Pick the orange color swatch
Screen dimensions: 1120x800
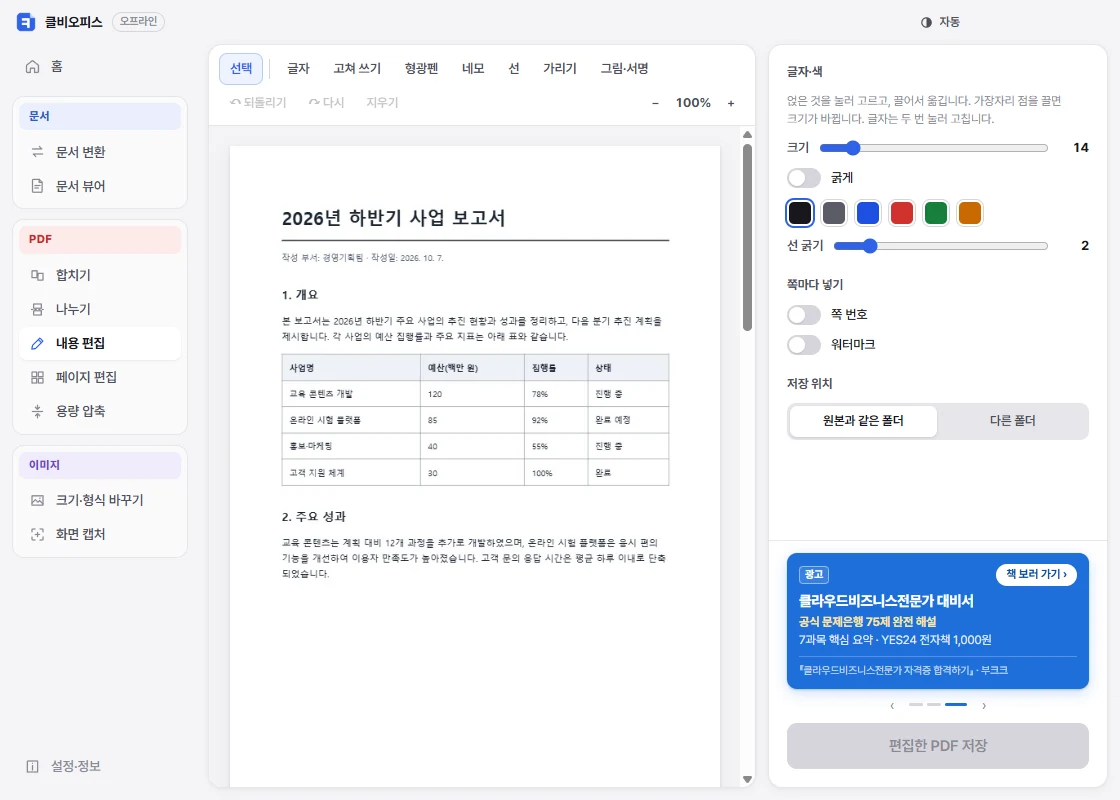(969, 213)
